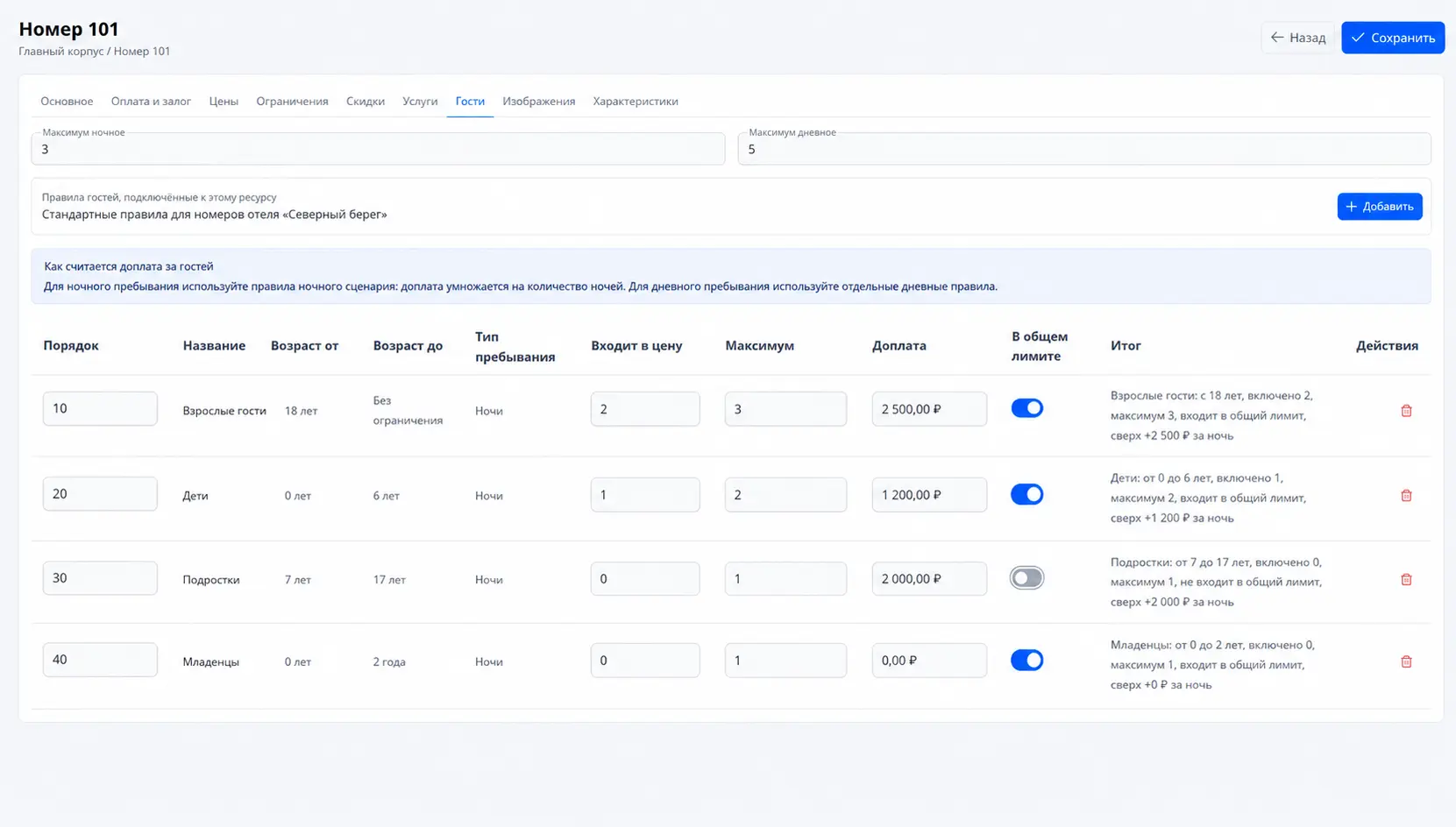
Task: Edit Доплата 0,00 ₽ field
Action: [x=929, y=661]
